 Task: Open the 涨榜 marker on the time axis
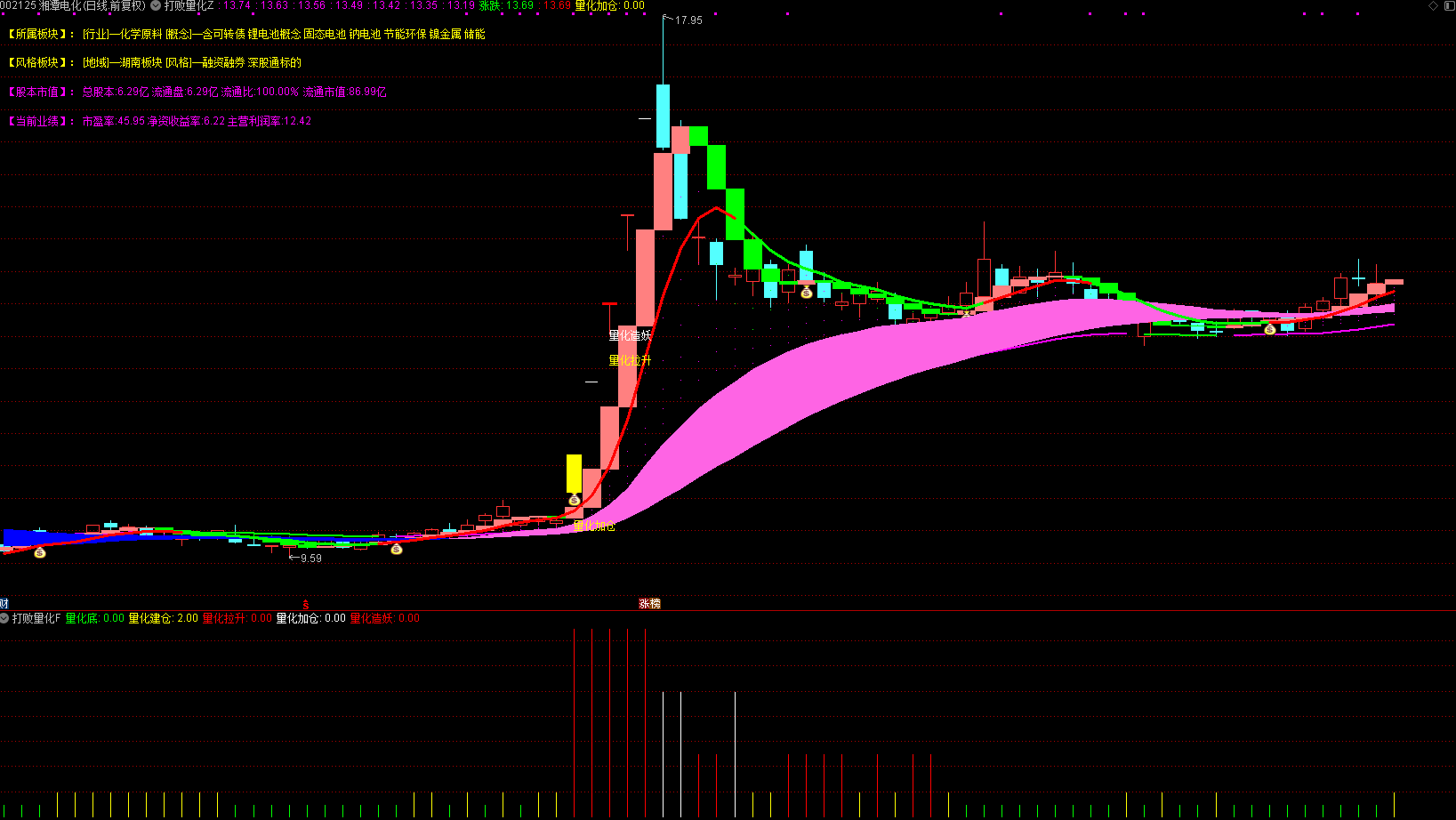coord(650,604)
